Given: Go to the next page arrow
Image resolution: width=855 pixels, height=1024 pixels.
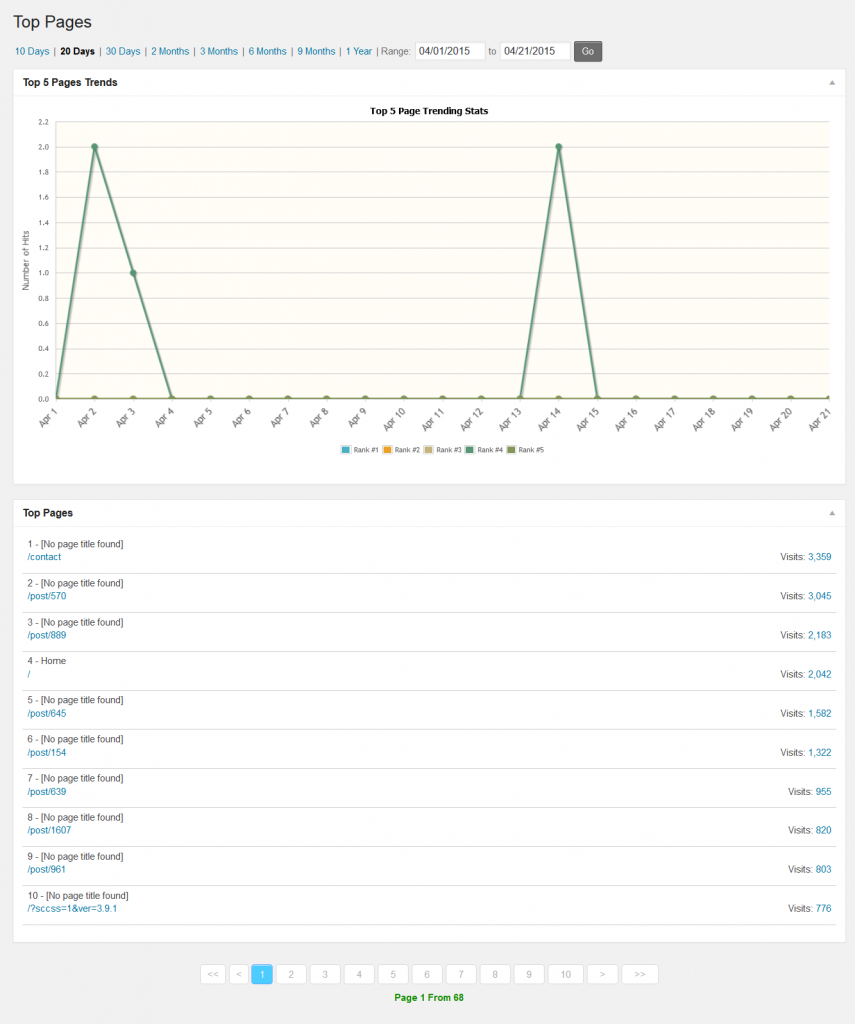Looking at the screenshot, I should 602,974.
